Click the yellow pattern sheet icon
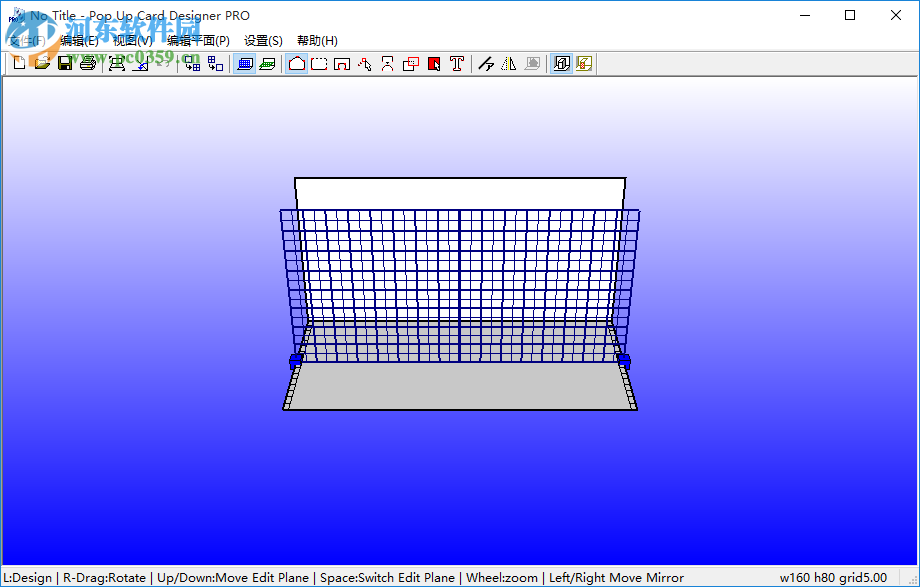This screenshot has height=587, width=920. pos(584,63)
